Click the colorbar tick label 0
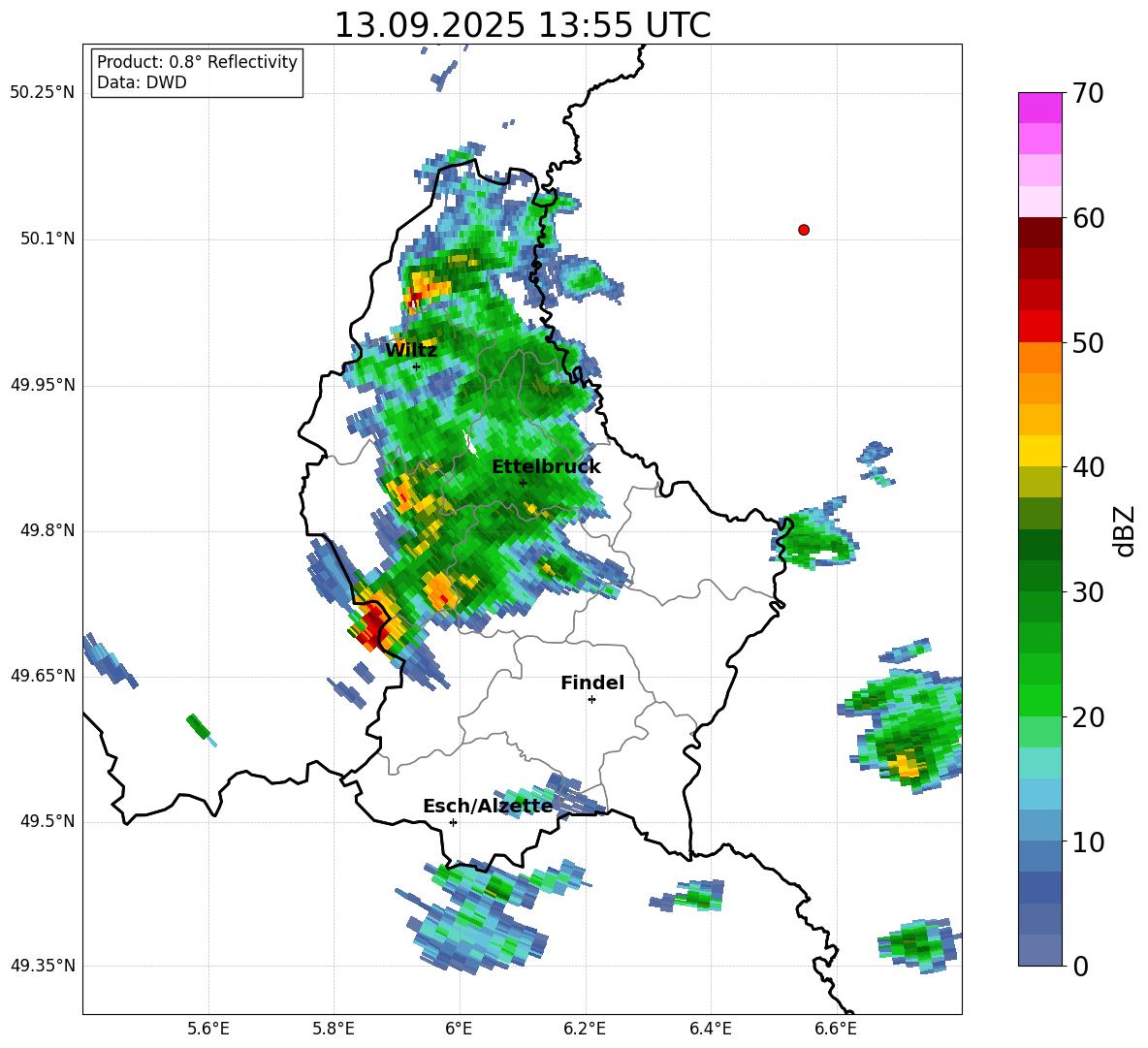 click(1080, 966)
